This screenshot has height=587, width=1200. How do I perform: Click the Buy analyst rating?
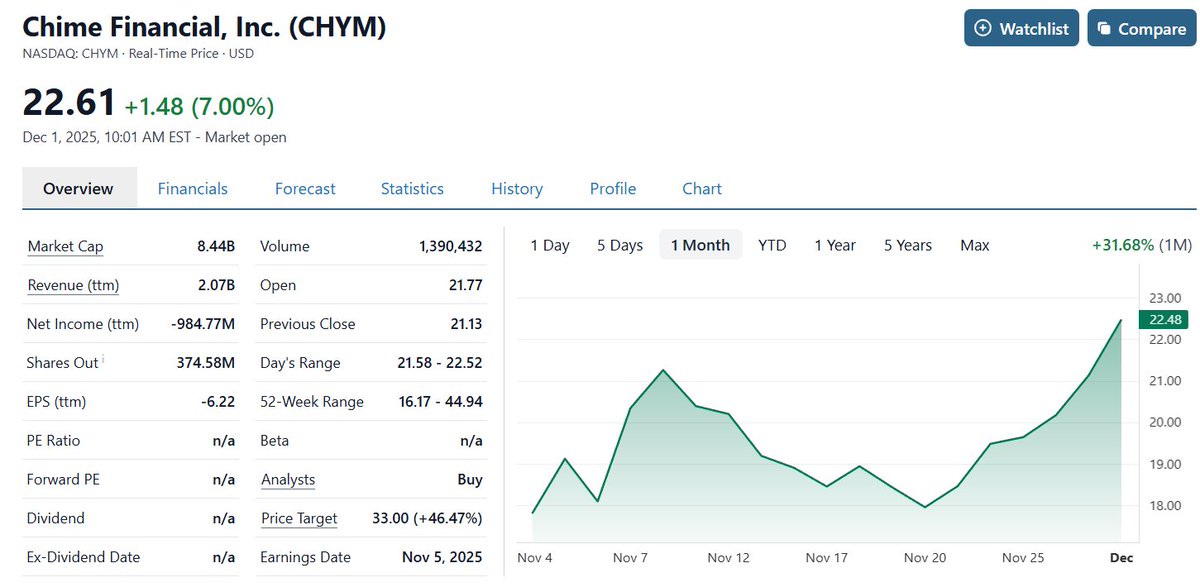pyautogui.click(x=470, y=479)
